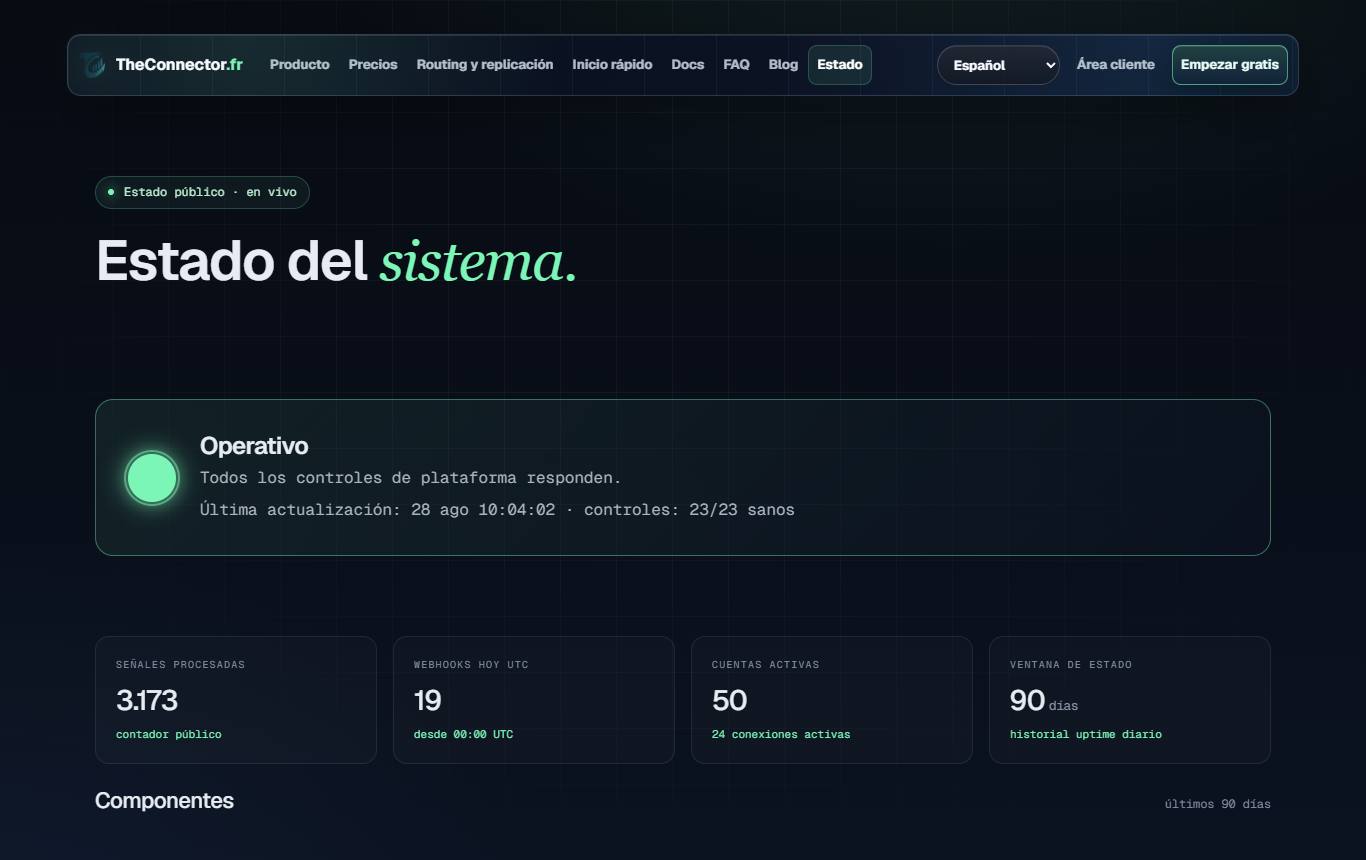The image size is (1366, 860).
Task: Click the TheConnector.fr brand name
Action: 179,65
